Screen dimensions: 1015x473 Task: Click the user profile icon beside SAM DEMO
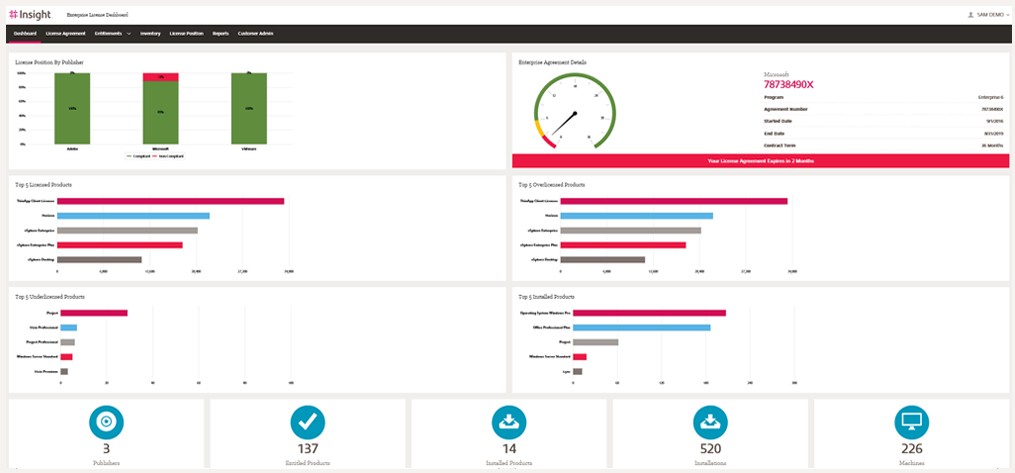coord(970,14)
